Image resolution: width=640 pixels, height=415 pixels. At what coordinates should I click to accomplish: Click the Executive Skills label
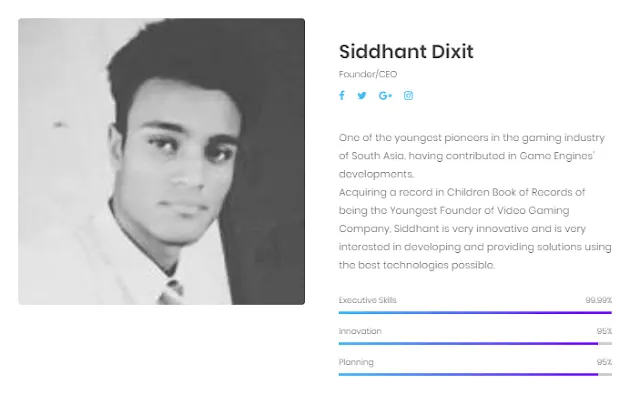click(x=367, y=300)
